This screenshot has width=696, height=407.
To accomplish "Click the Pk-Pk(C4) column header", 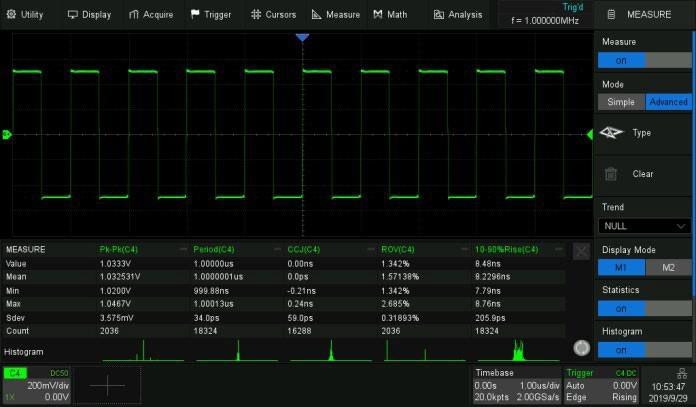I will click(119, 249).
